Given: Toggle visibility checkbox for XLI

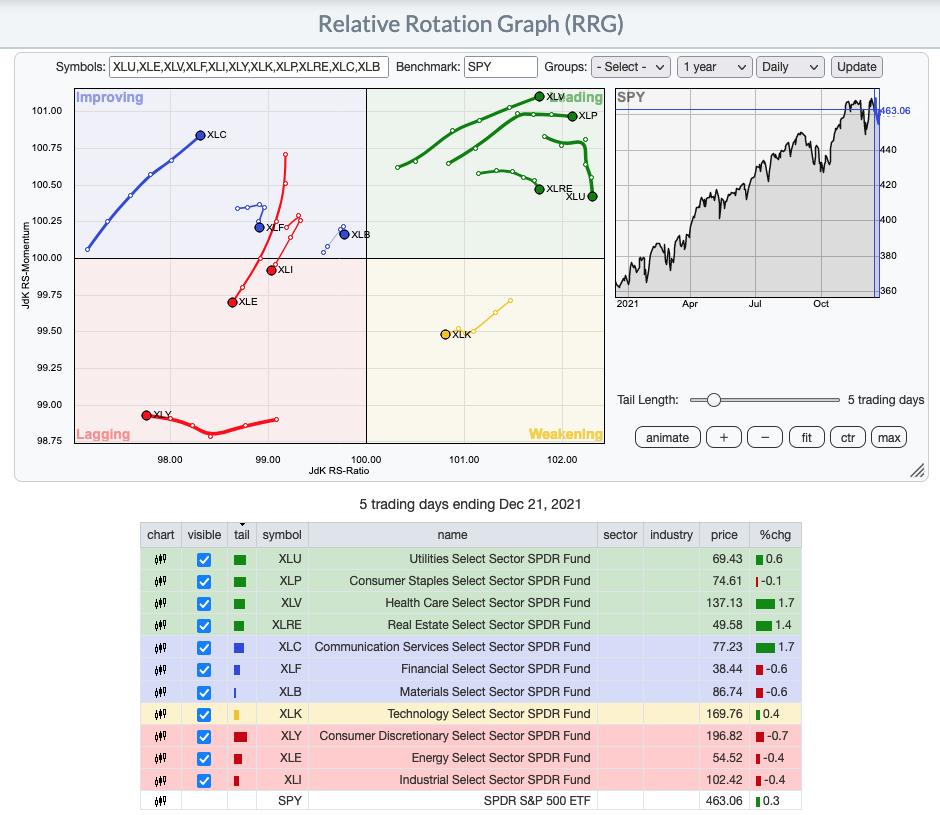Looking at the screenshot, I should 204,781.
